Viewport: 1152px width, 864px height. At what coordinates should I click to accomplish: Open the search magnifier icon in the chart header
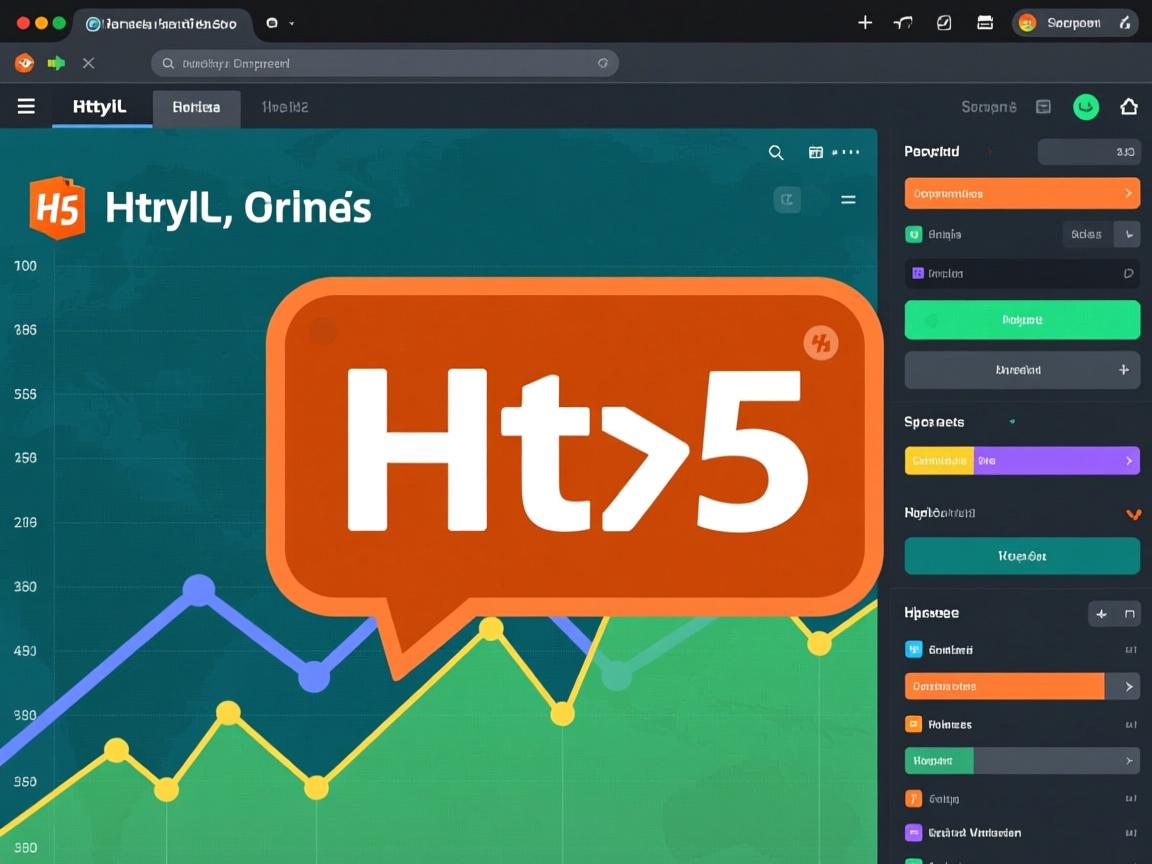pos(776,152)
